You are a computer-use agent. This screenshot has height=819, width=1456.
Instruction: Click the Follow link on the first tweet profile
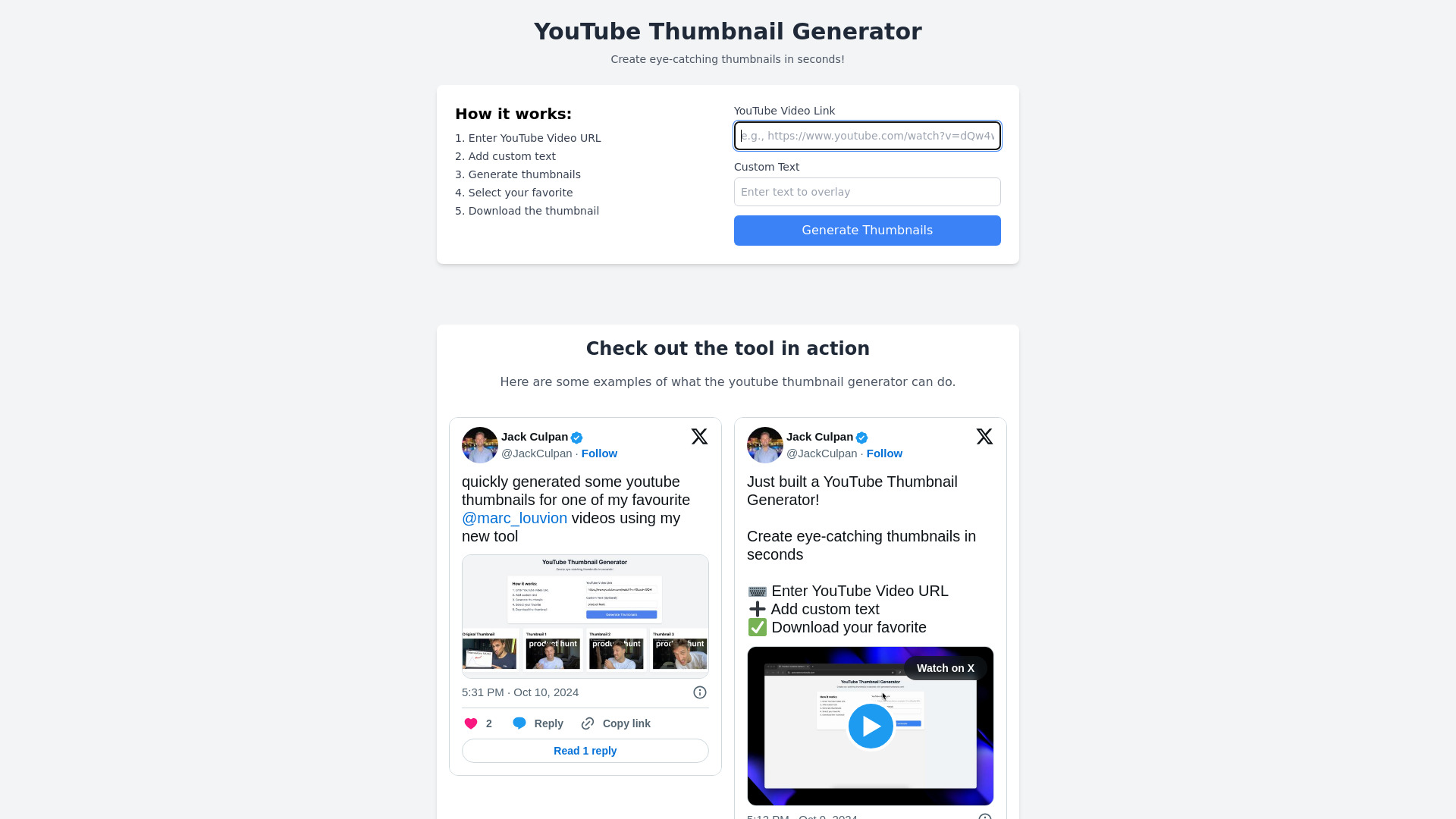coord(599,453)
